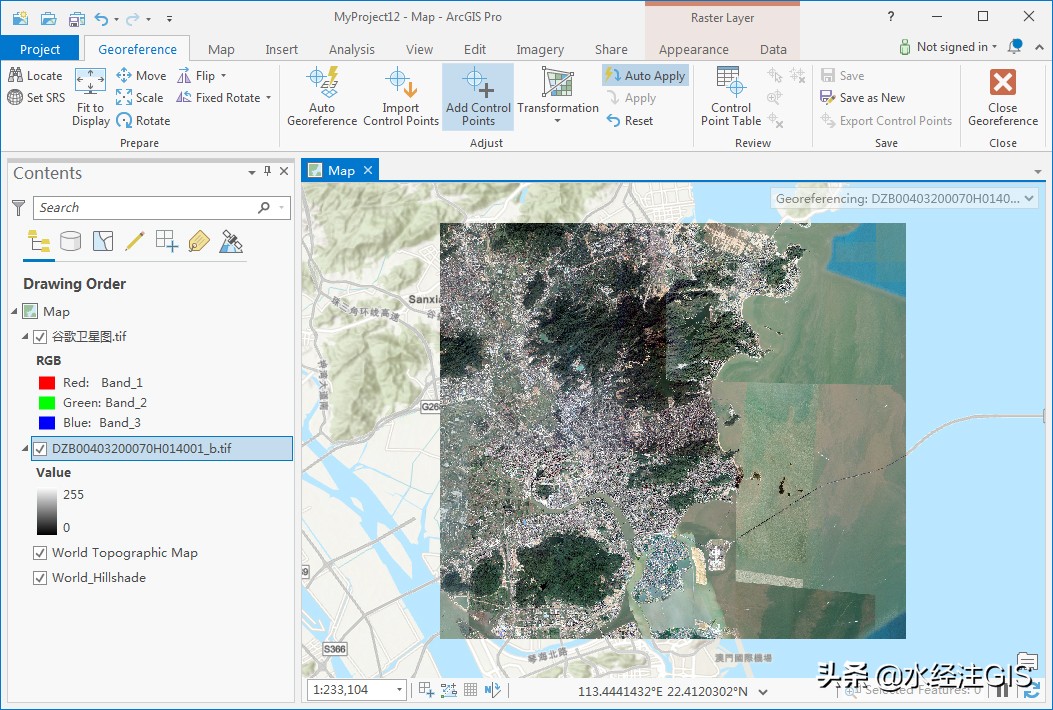Activate the Add Control Points tool
Viewport: 1053px width, 710px height.
pyautogui.click(x=478, y=97)
